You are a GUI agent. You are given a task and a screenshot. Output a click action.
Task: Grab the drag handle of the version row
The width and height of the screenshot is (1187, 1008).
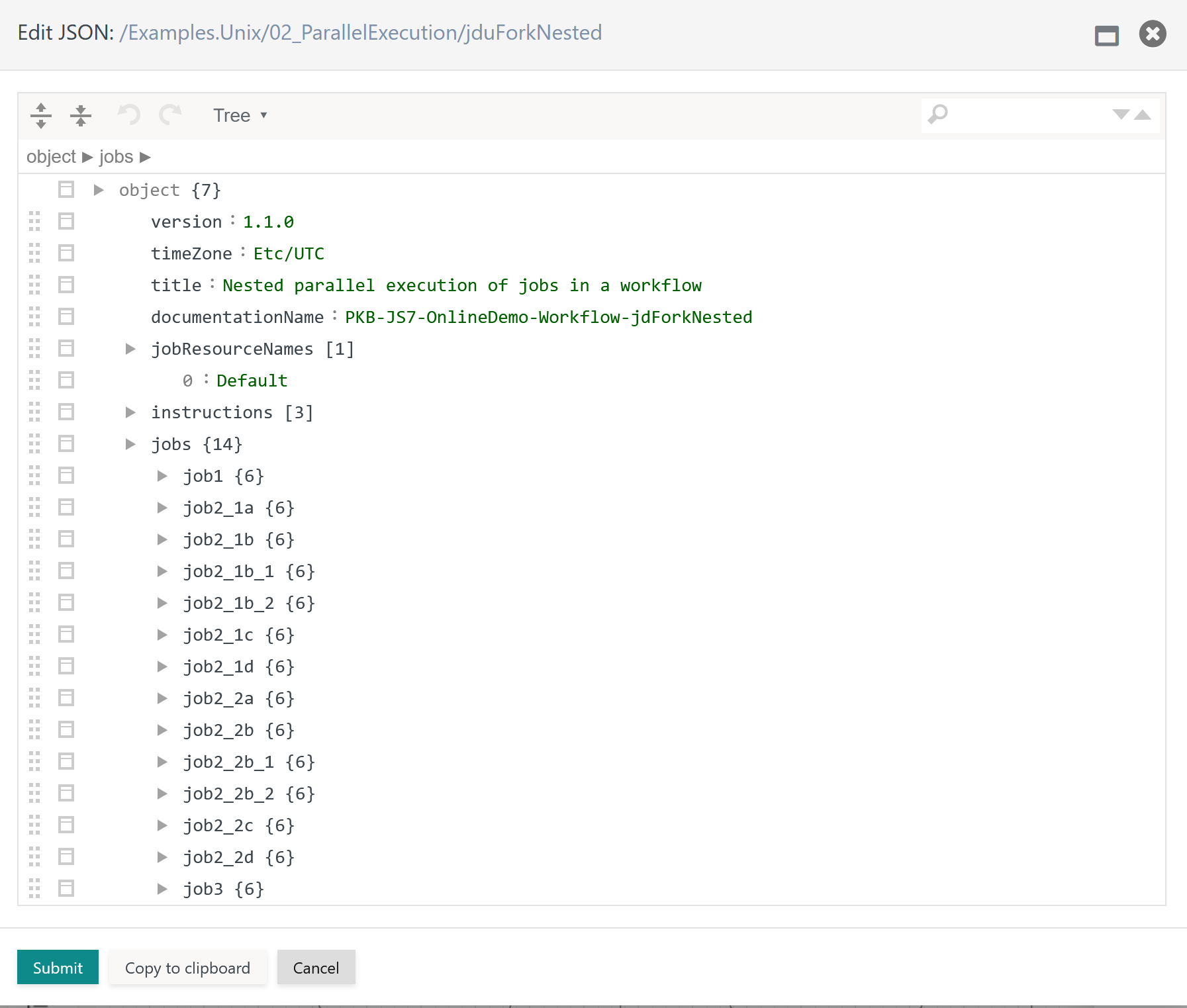(34, 221)
